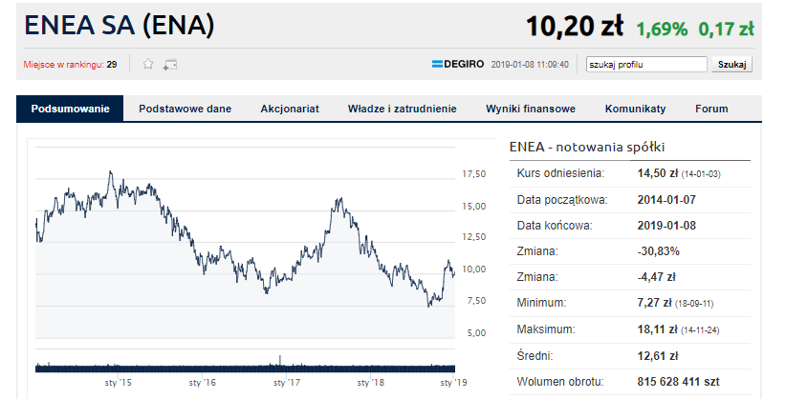Click the sty '17 marker on the time axis
Viewport: 786px width, 399px height.
coord(286,382)
